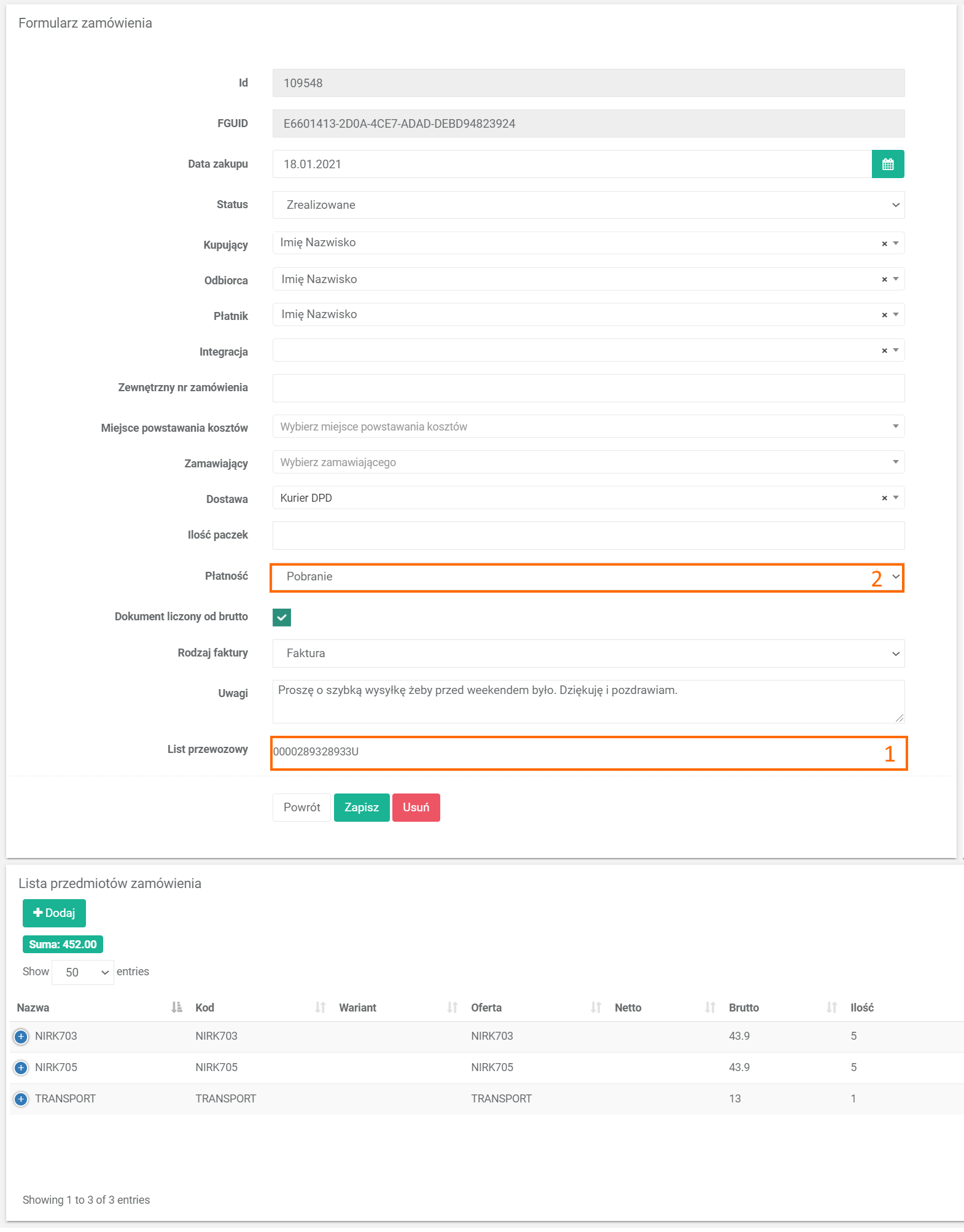Expand the TRANSPORT row plus icon
The height and width of the screenshot is (1232, 964).
pos(21,1099)
